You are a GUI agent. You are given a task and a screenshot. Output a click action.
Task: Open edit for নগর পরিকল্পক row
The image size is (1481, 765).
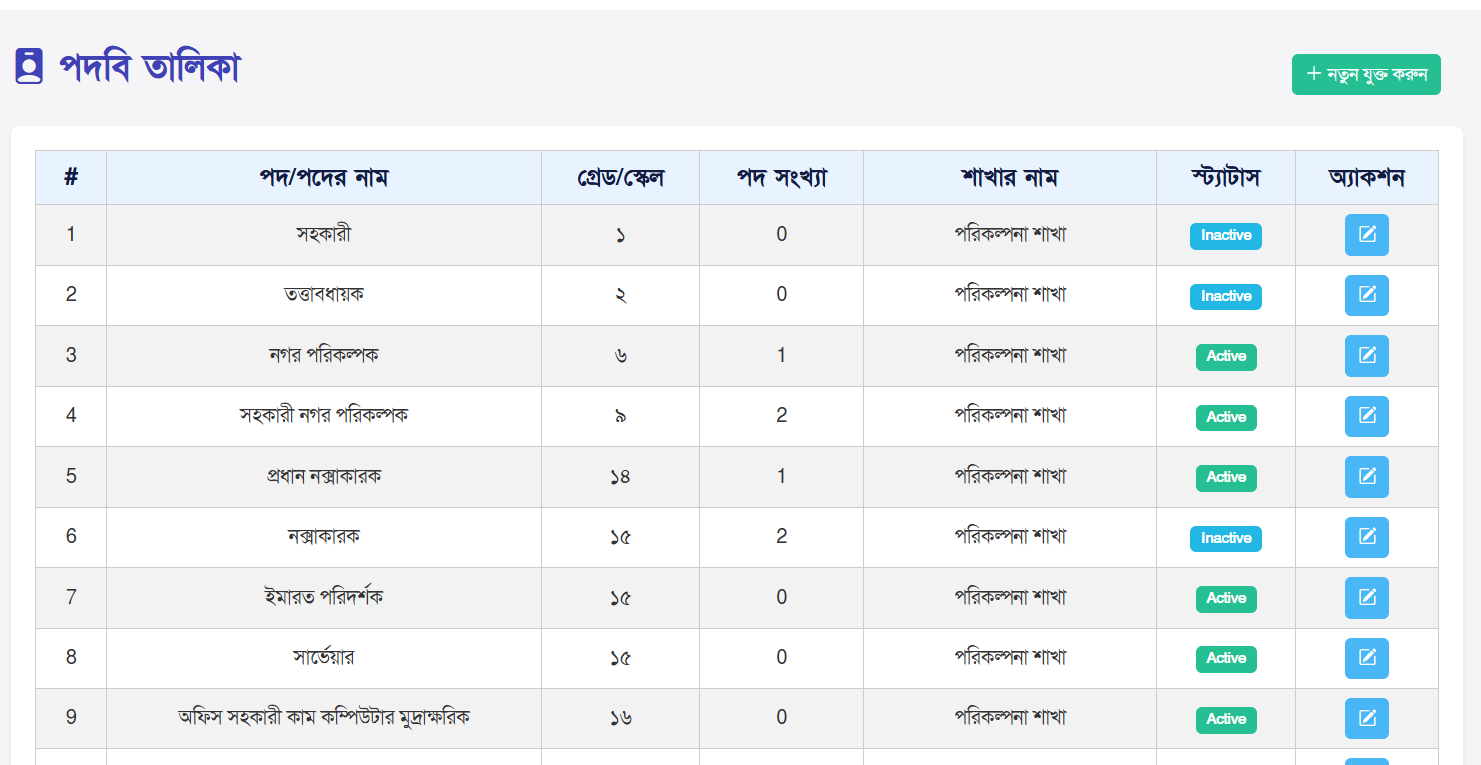pyautogui.click(x=1366, y=356)
